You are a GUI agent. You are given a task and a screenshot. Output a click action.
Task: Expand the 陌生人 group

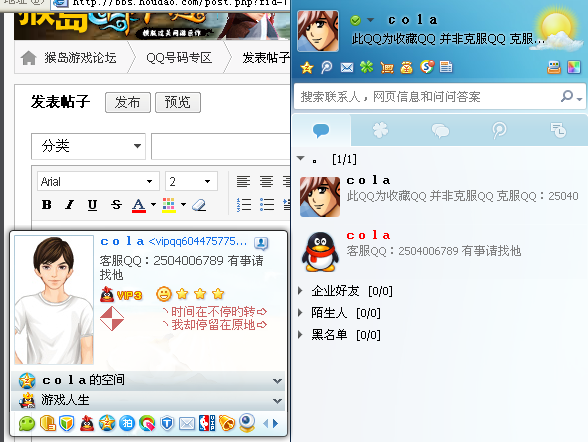pyautogui.click(x=300, y=312)
